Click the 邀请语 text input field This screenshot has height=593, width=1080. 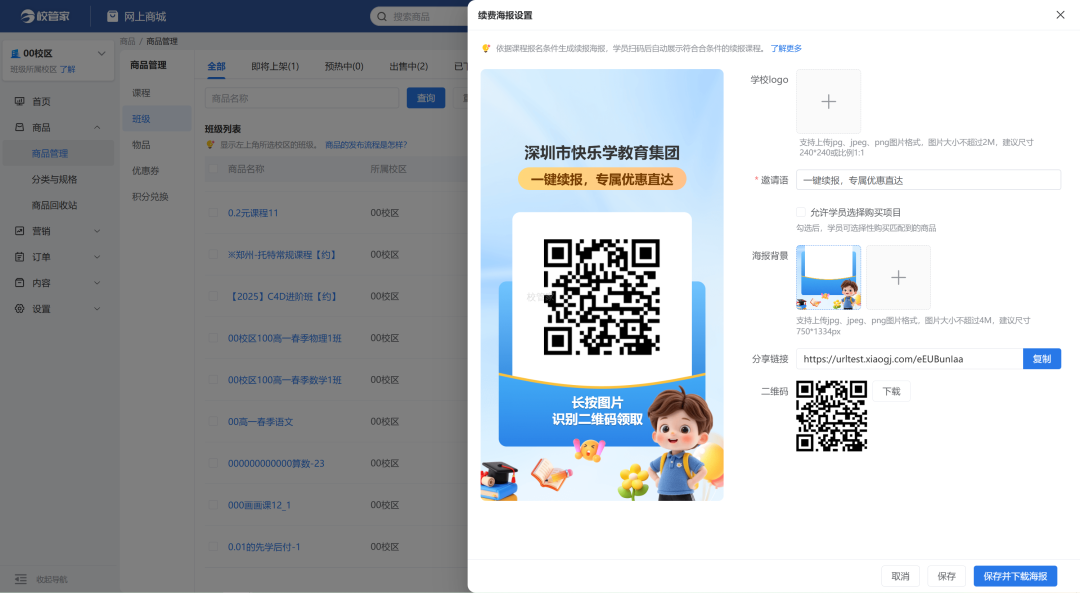928,180
